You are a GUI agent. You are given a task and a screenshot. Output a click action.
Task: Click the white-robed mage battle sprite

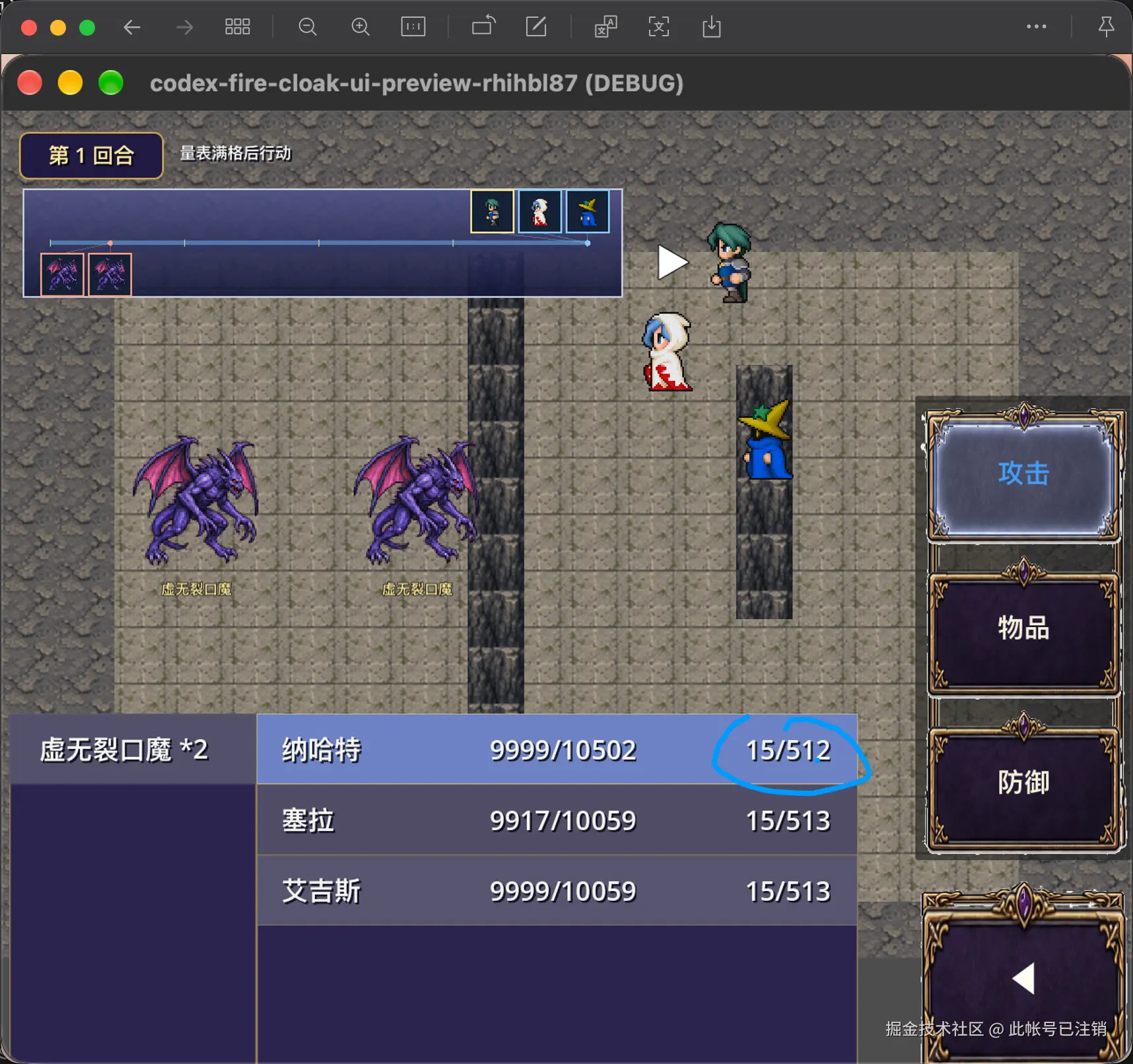point(667,352)
